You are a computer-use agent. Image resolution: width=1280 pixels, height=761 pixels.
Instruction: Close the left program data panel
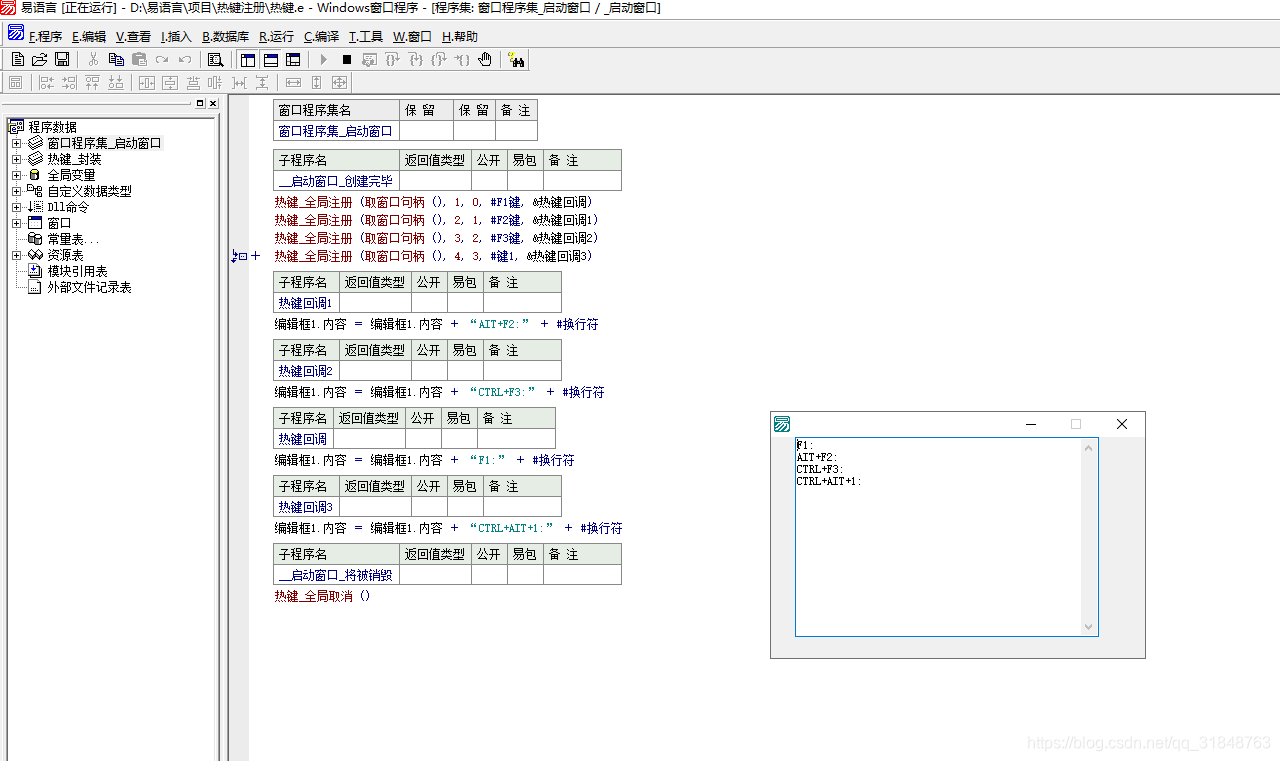213,103
